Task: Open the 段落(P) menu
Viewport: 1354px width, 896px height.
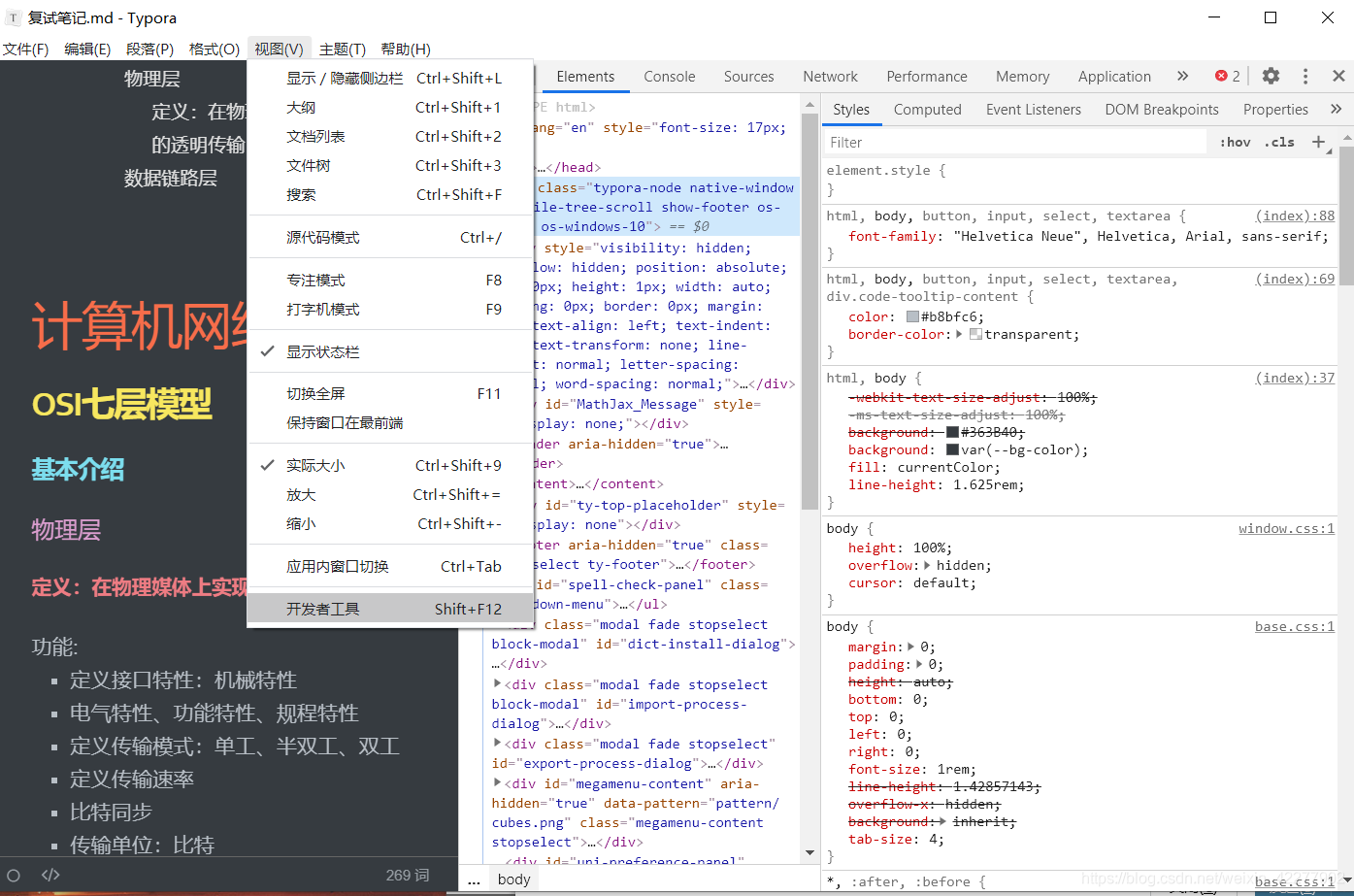Action: pyautogui.click(x=149, y=49)
